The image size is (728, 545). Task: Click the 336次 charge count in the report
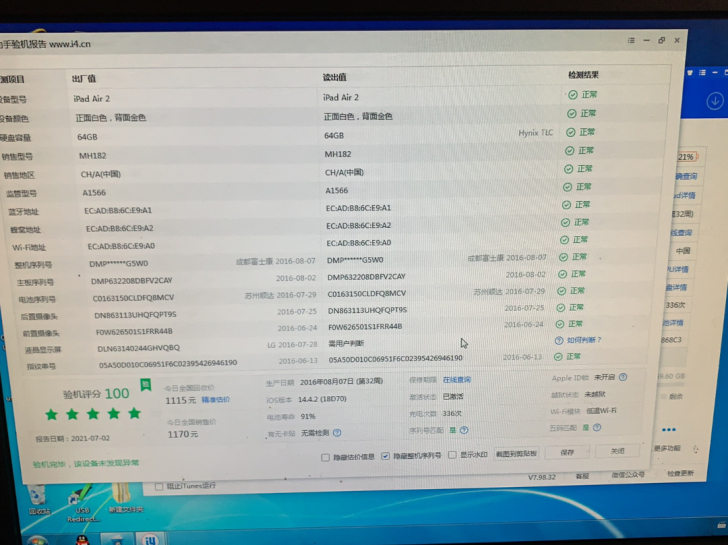tap(452, 413)
